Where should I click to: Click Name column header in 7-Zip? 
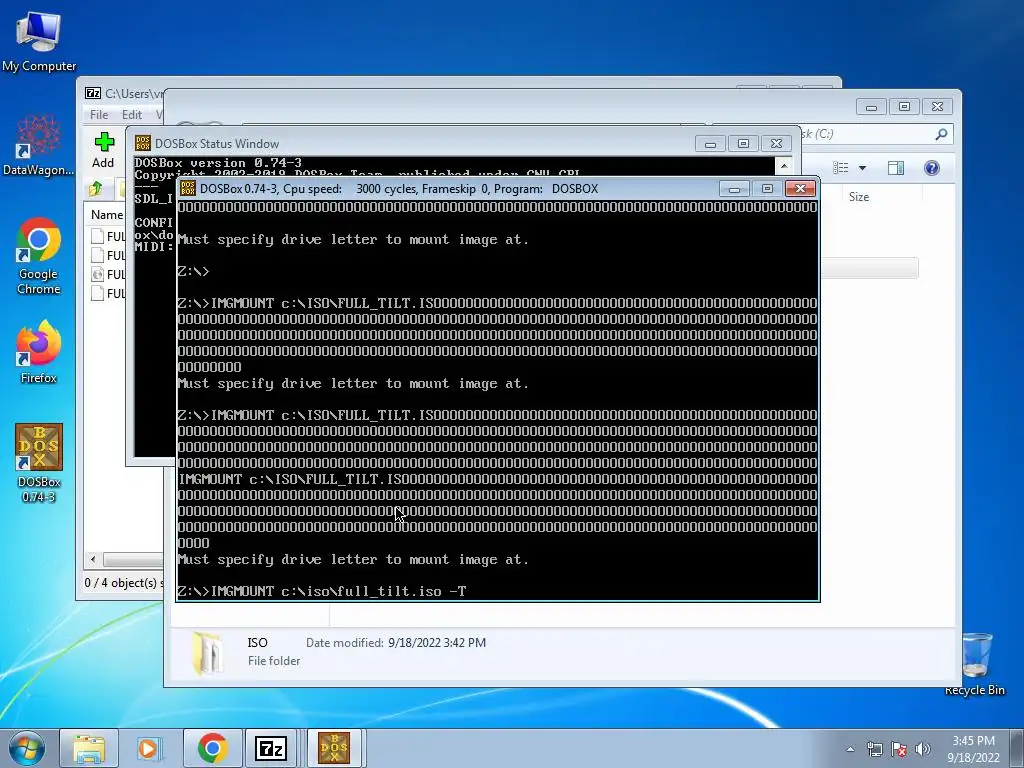click(x=106, y=215)
